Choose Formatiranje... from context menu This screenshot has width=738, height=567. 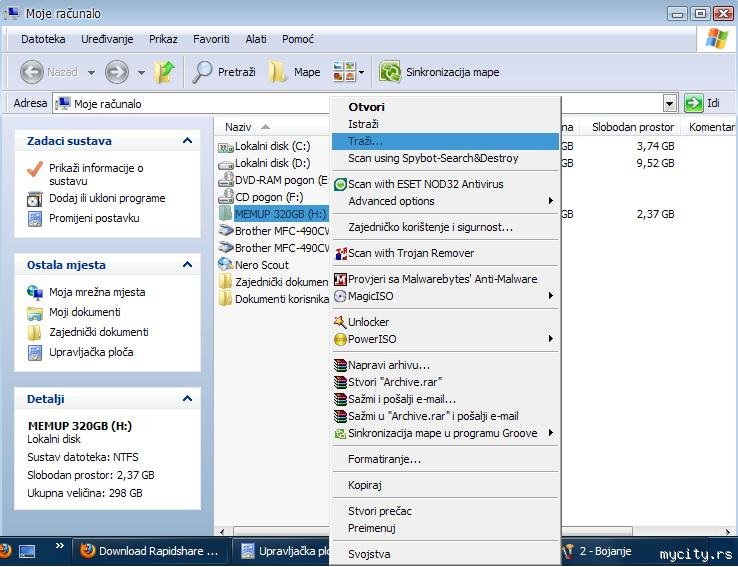[x=384, y=459]
